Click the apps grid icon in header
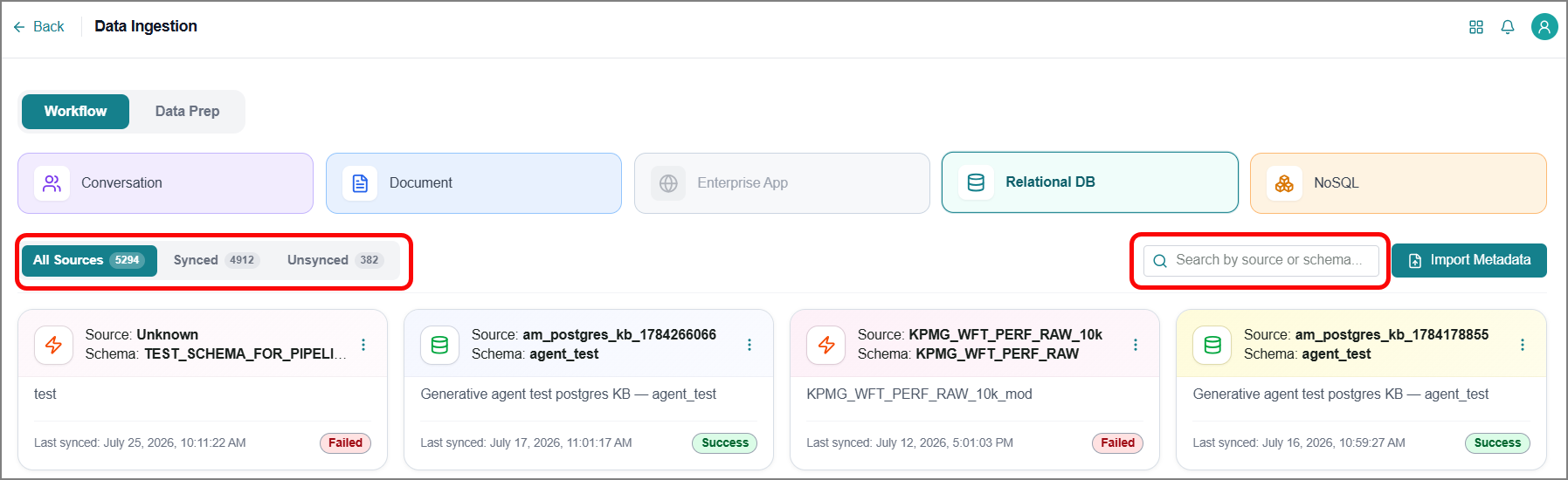Screen dimensions: 1568x480 [x=1476, y=27]
